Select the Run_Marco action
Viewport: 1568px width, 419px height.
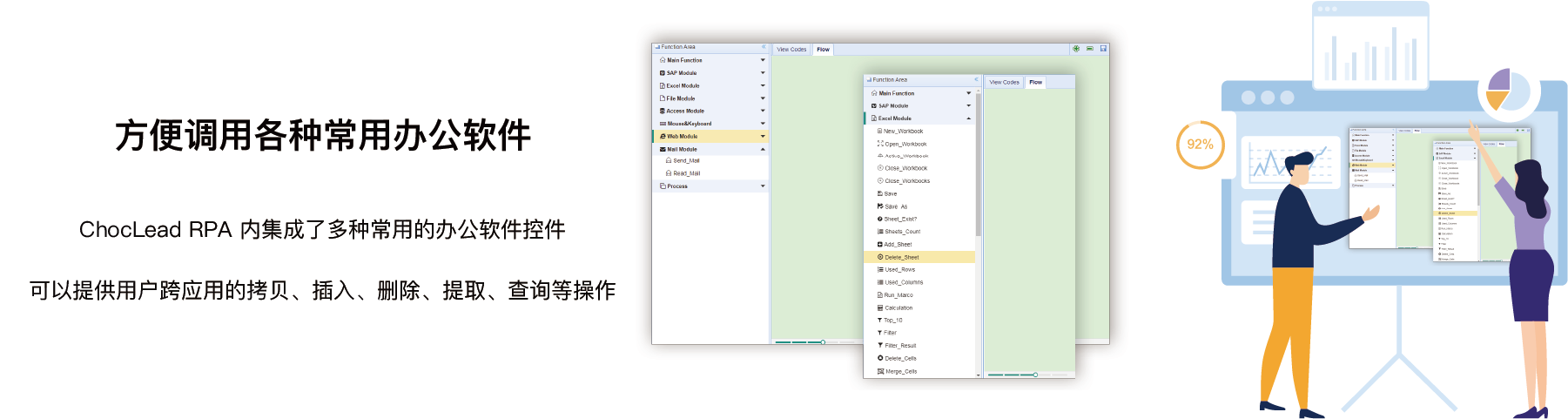898,295
